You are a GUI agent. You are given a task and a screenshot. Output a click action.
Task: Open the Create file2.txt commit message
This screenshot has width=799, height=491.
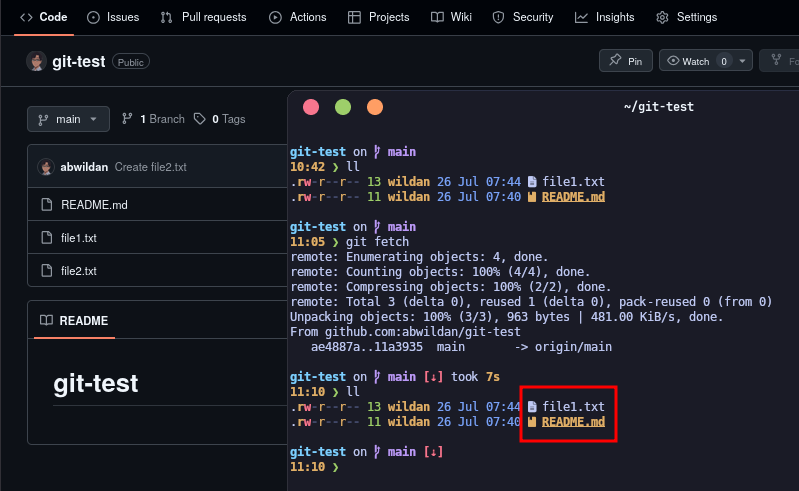click(150, 167)
